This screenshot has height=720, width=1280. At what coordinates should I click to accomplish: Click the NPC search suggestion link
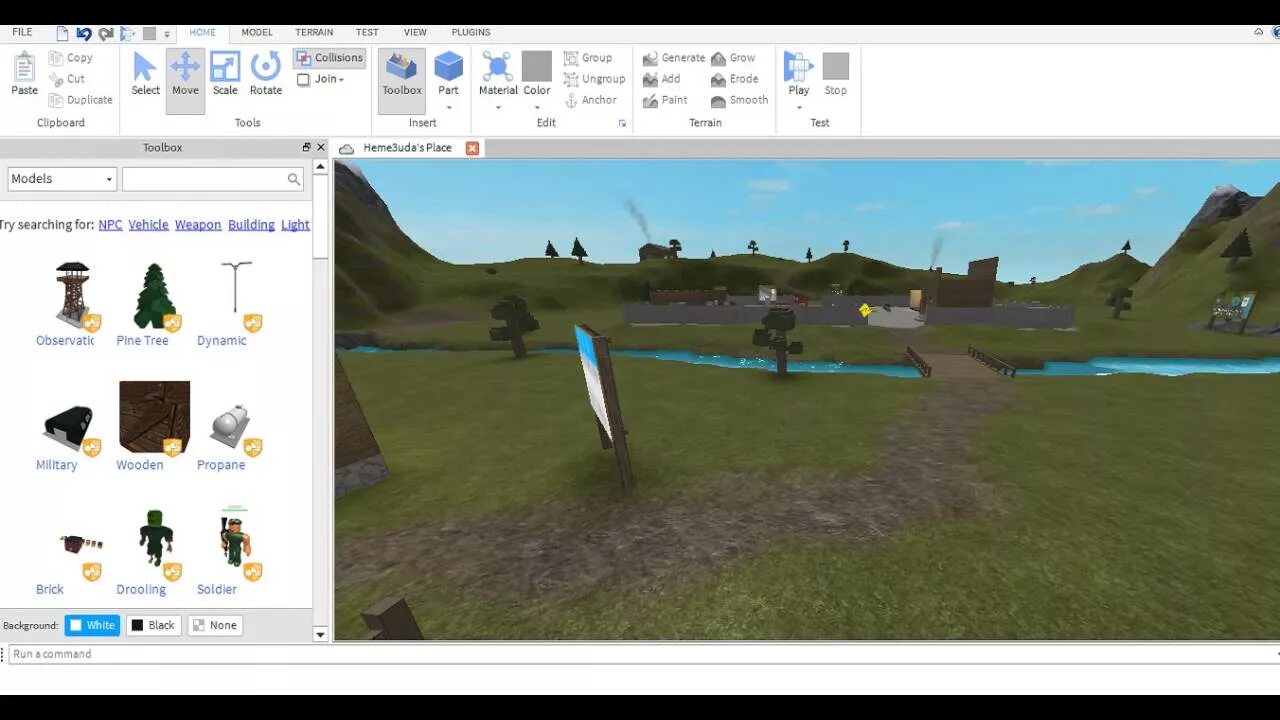[110, 225]
